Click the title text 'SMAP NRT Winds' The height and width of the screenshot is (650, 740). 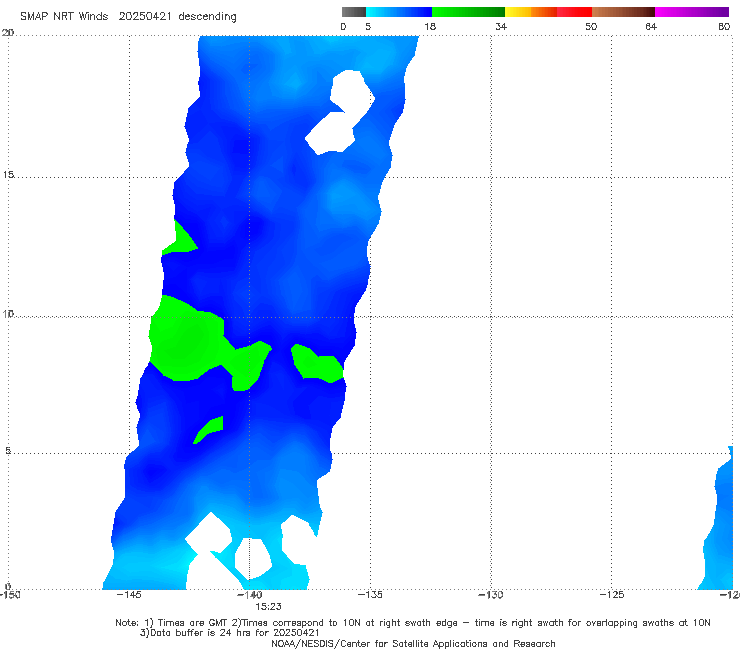pyautogui.click(x=64, y=16)
